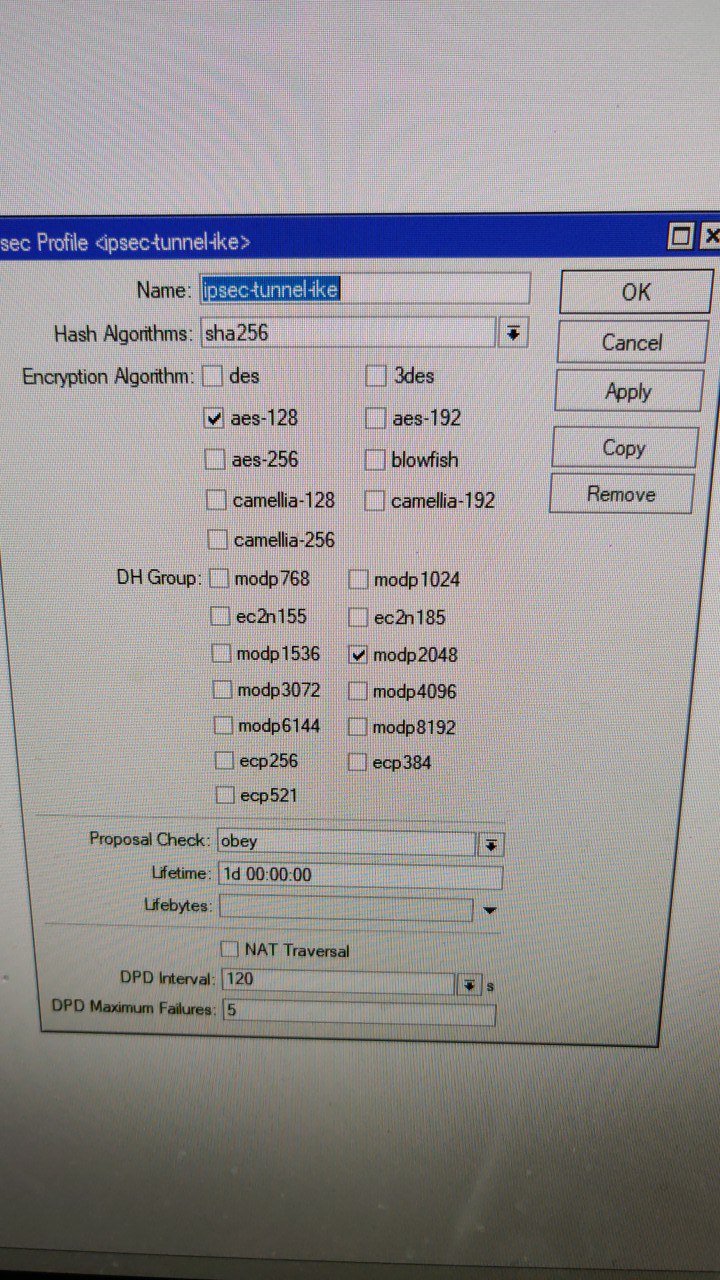The height and width of the screenshot is (1280, 720).
Task: Check the modp6144 DH group
Action: 223,725
